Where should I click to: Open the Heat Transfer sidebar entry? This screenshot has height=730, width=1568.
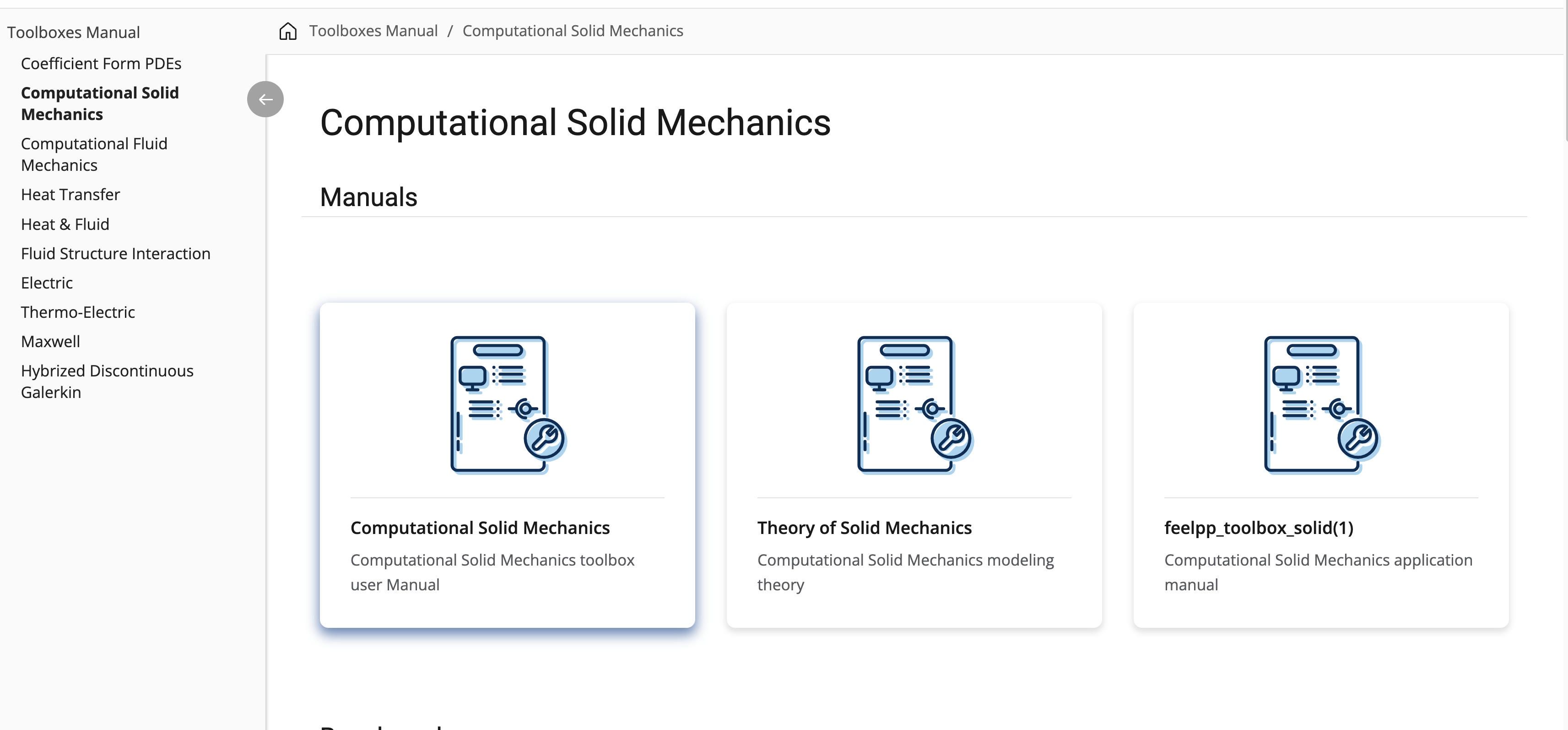pos(70,195)
